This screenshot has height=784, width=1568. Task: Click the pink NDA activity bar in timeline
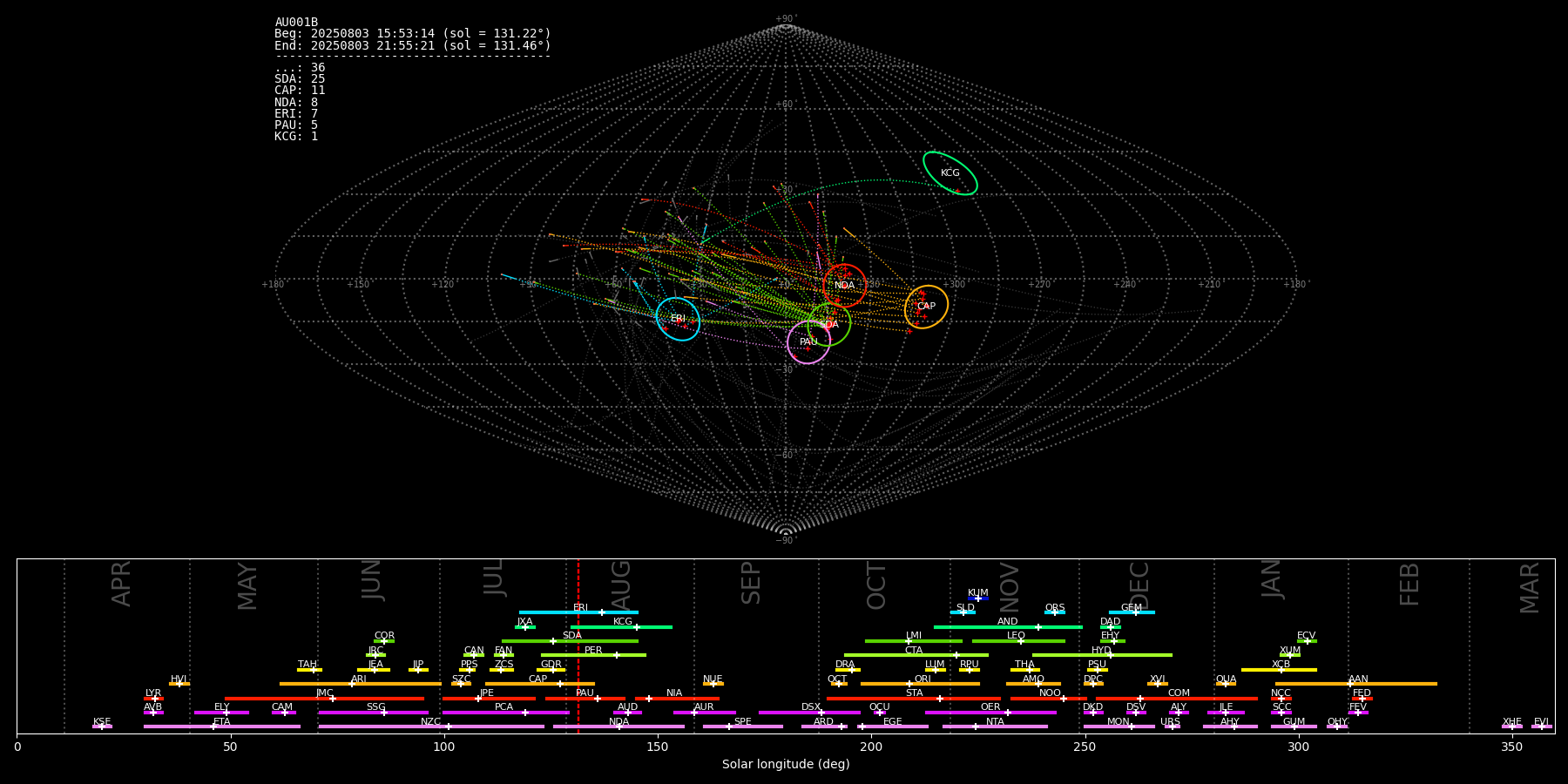618,727
